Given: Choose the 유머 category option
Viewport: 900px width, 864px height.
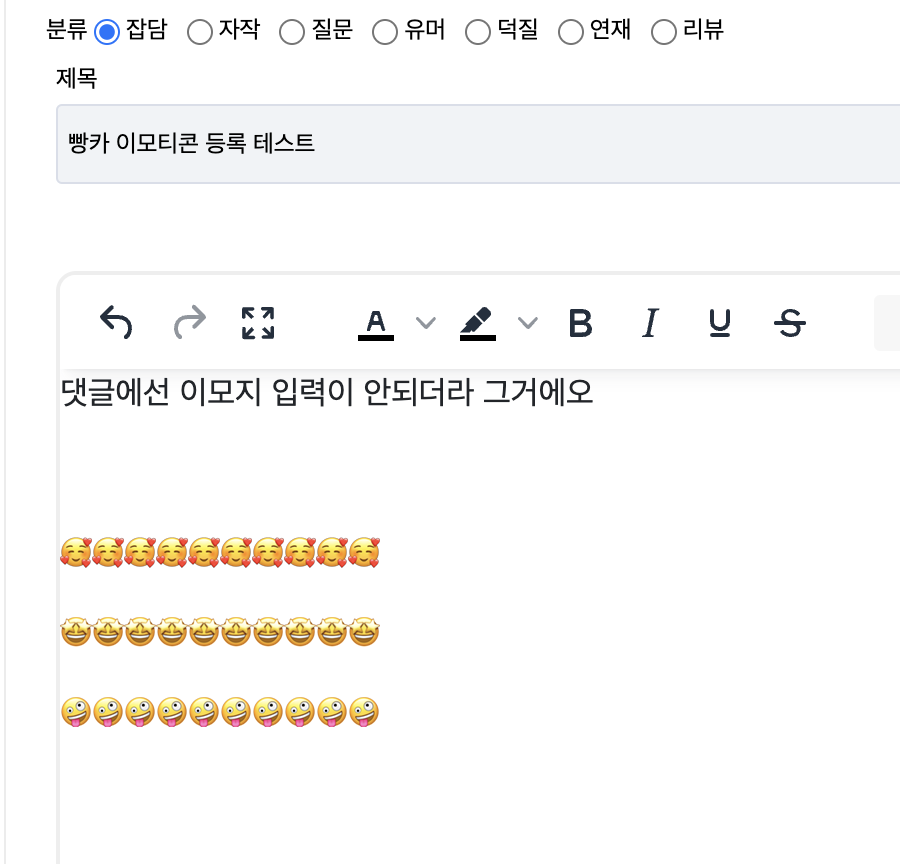Looking at the screenshot, I should 385,32.
